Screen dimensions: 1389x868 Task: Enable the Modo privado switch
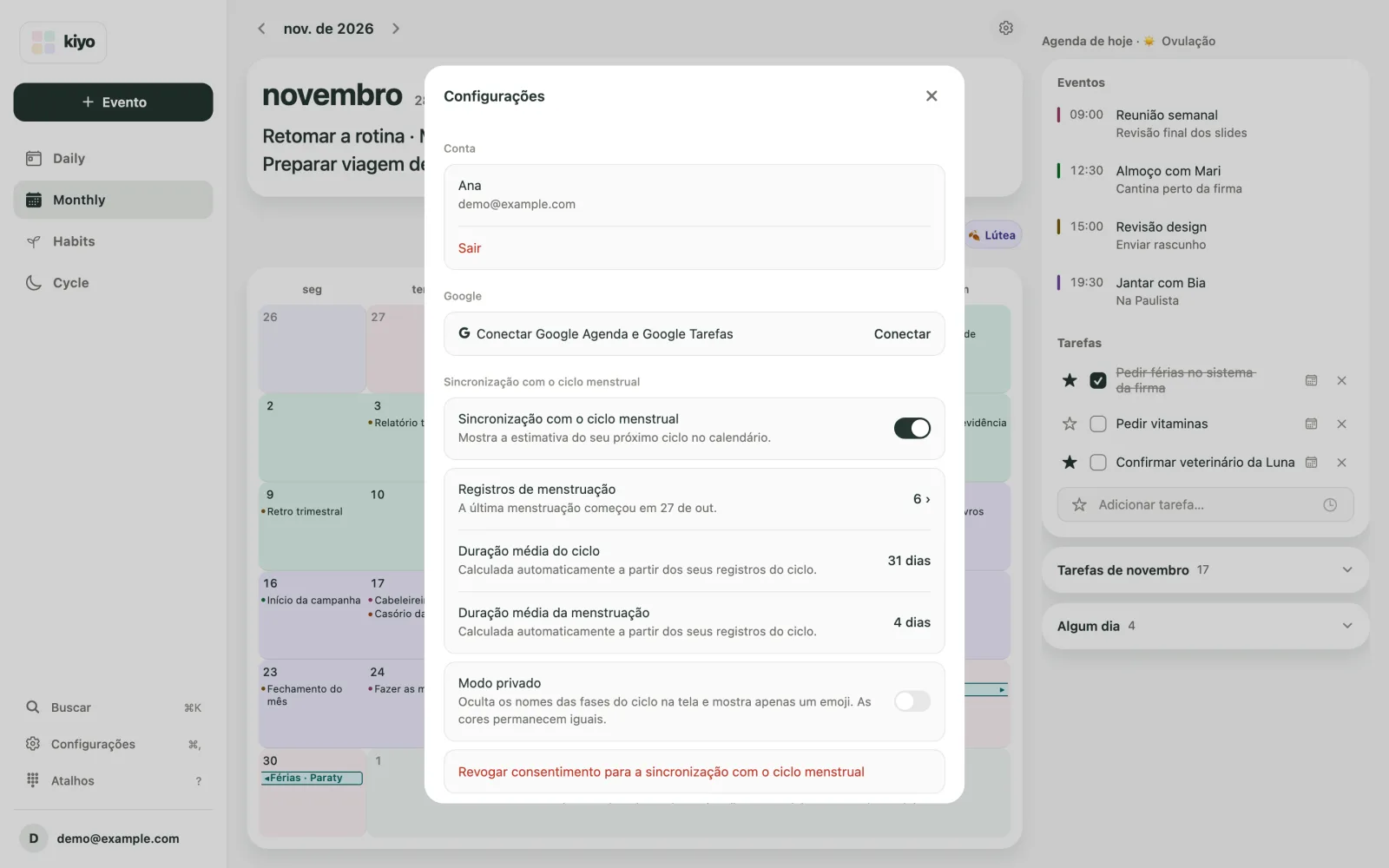coord(912,701)
